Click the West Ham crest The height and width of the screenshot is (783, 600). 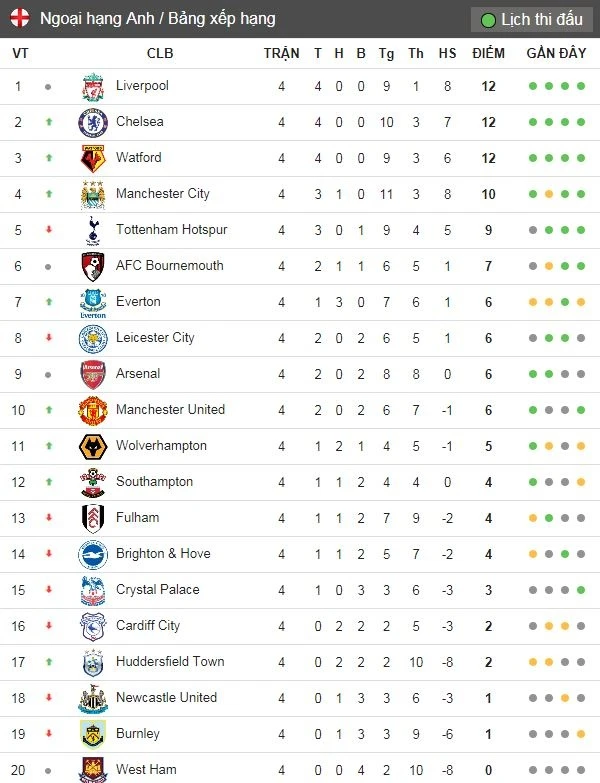coord(93,770)
